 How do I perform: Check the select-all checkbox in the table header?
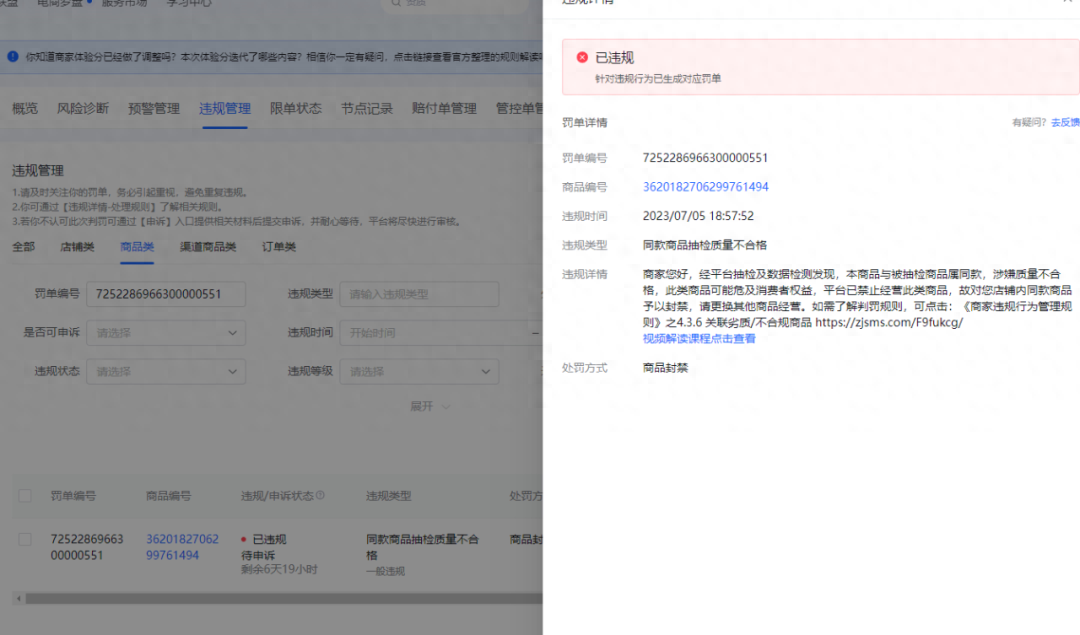pos(25,495)
